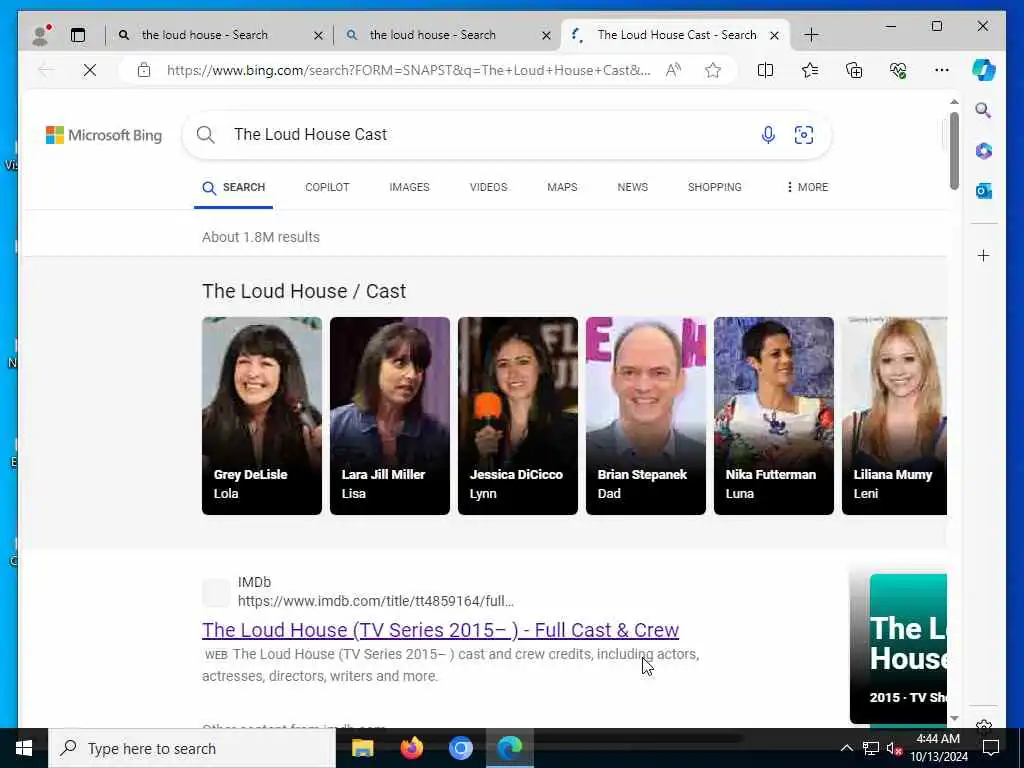Click the taskbar search box
Viewport: 1024px width, 768px height.
(192, 748)
